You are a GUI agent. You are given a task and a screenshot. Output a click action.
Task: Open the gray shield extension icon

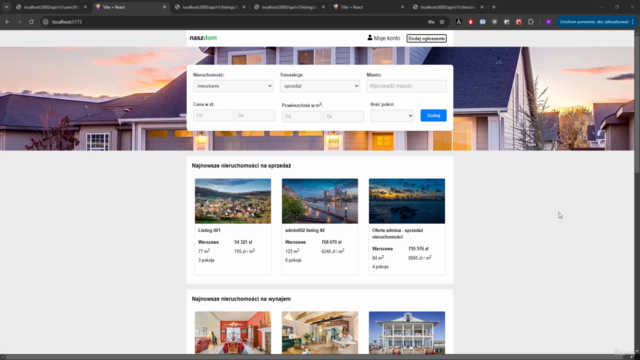[495, 22]
